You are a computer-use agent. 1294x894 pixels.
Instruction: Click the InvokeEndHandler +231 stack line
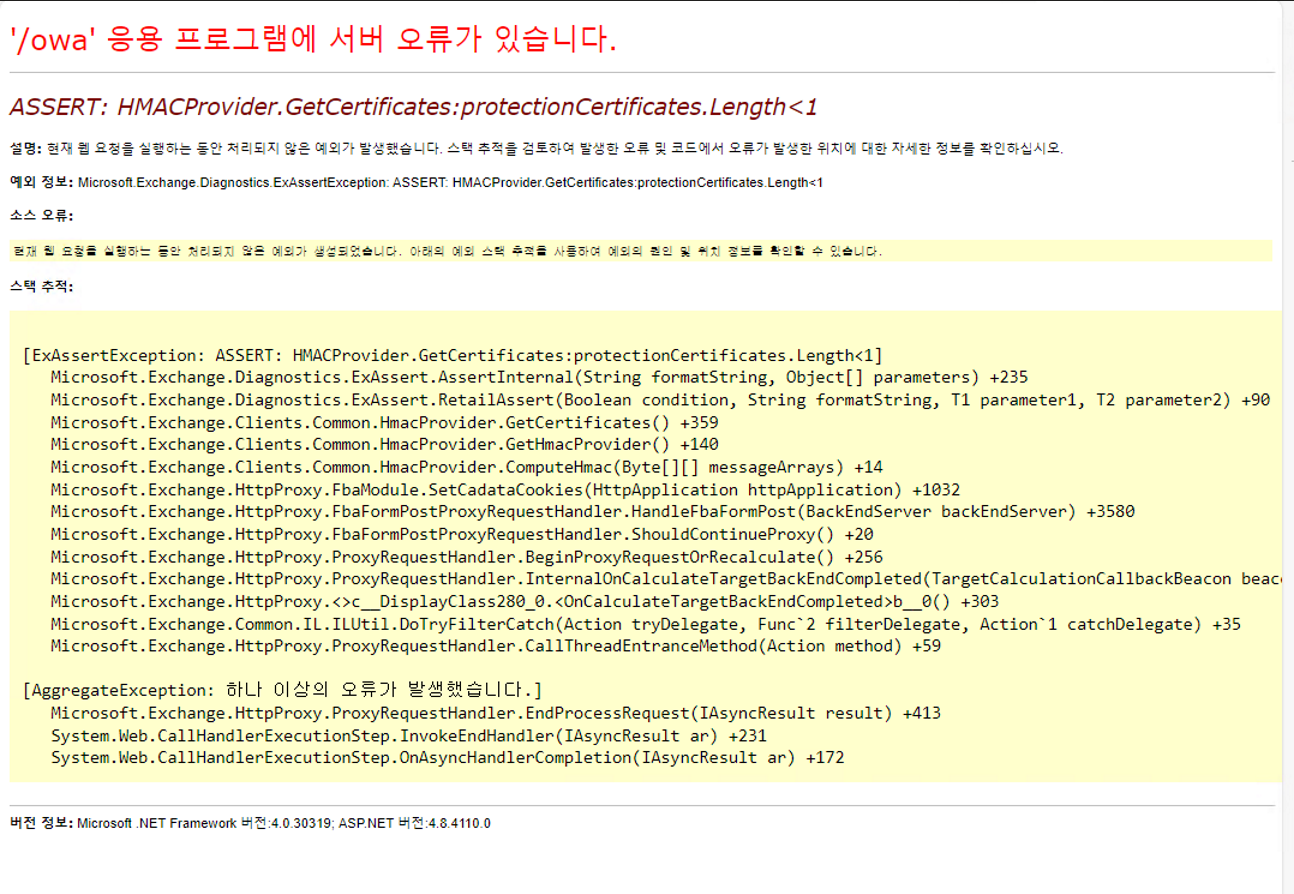pos(409,736)
